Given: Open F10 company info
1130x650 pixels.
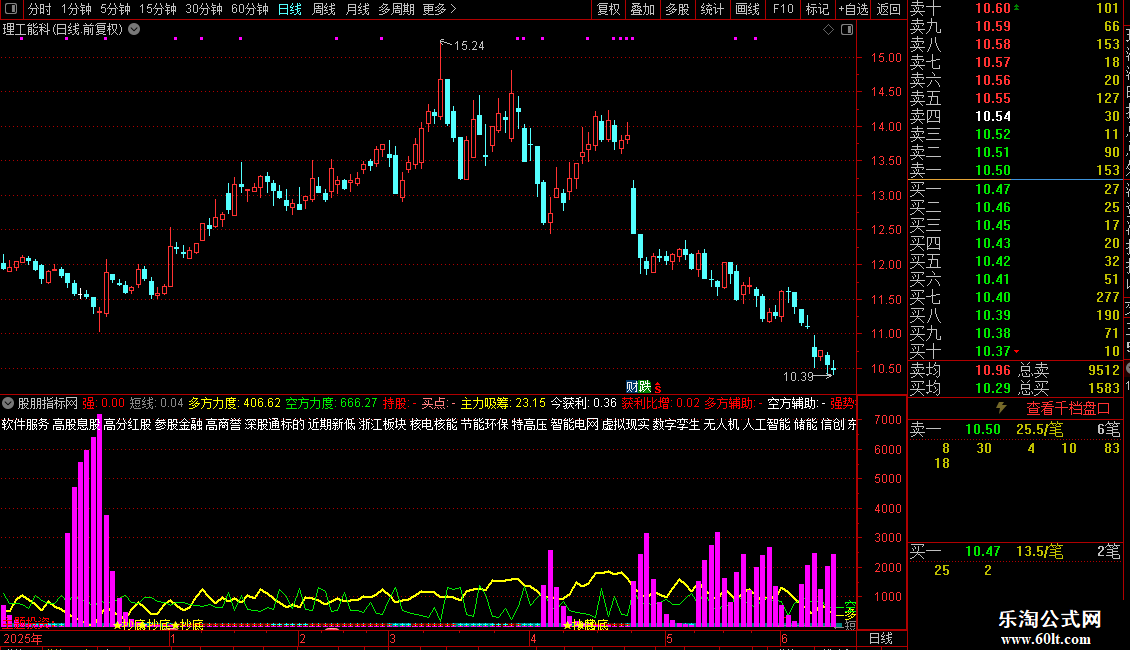Looking at the screenshot, I should 783,9.
